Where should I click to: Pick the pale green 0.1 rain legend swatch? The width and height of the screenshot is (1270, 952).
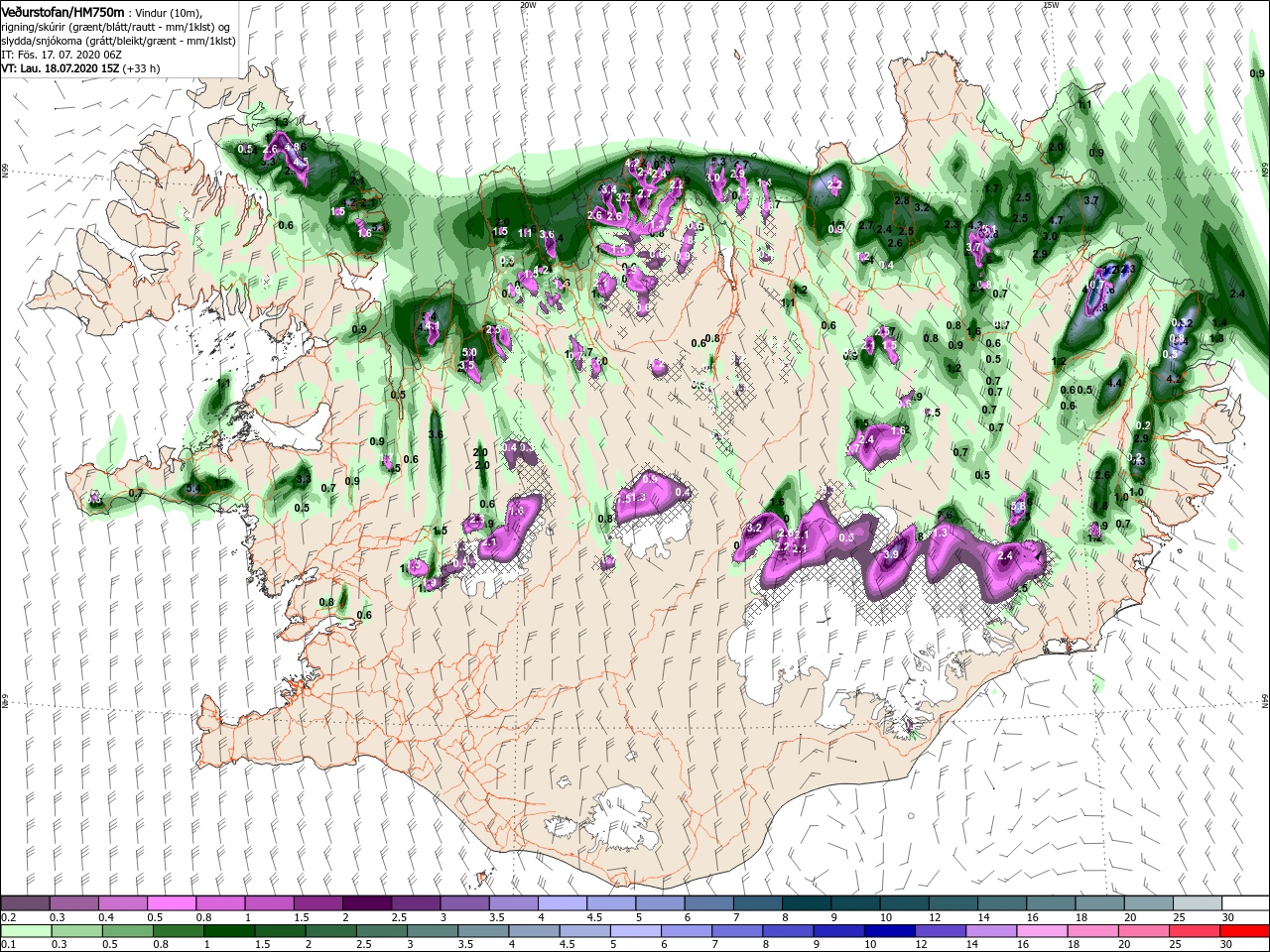[27, 931]
